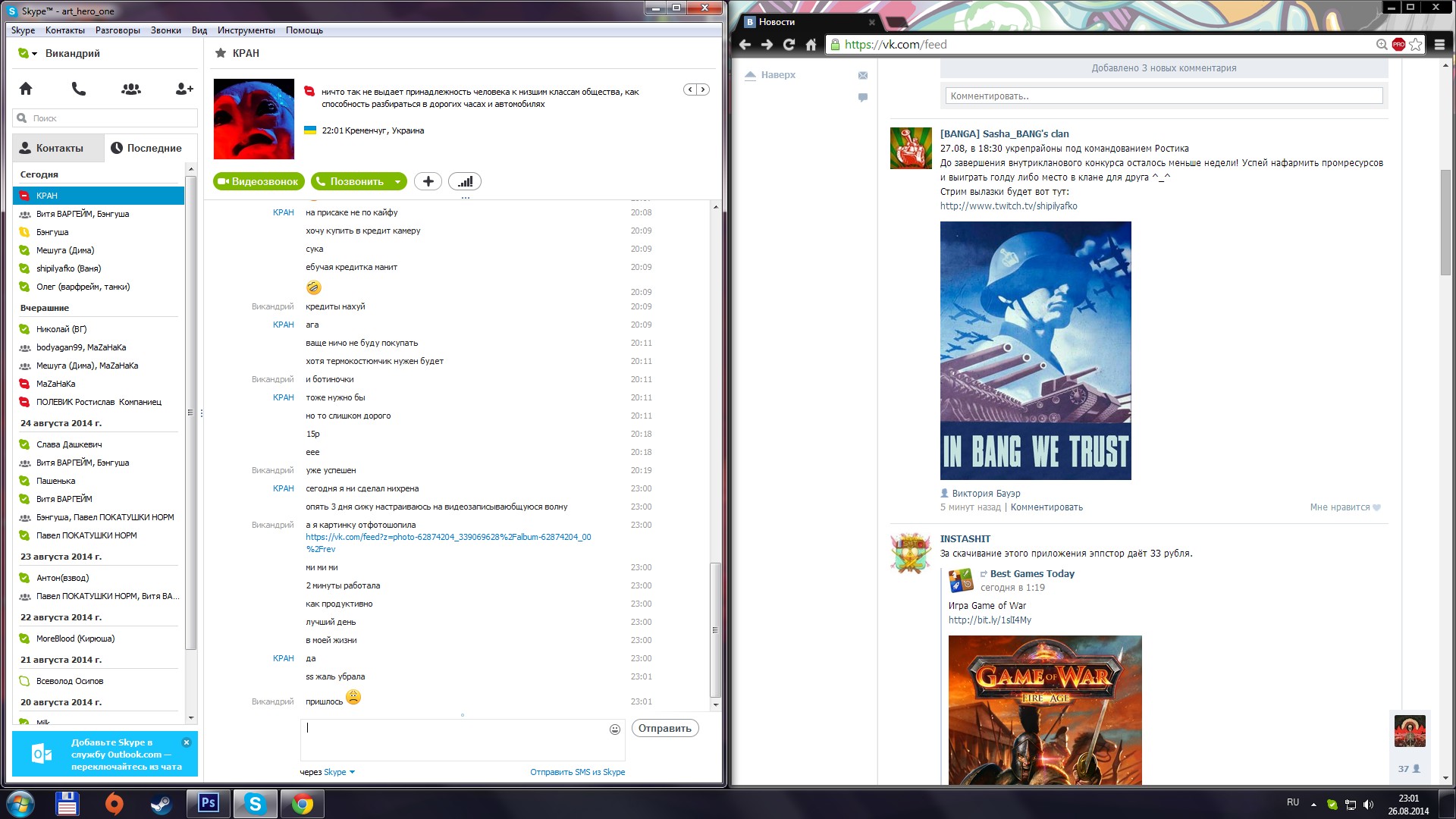Toggle favorite star next to КРАН
Image resolution: width=1456 pixels, height=819 pixels.
221,53
